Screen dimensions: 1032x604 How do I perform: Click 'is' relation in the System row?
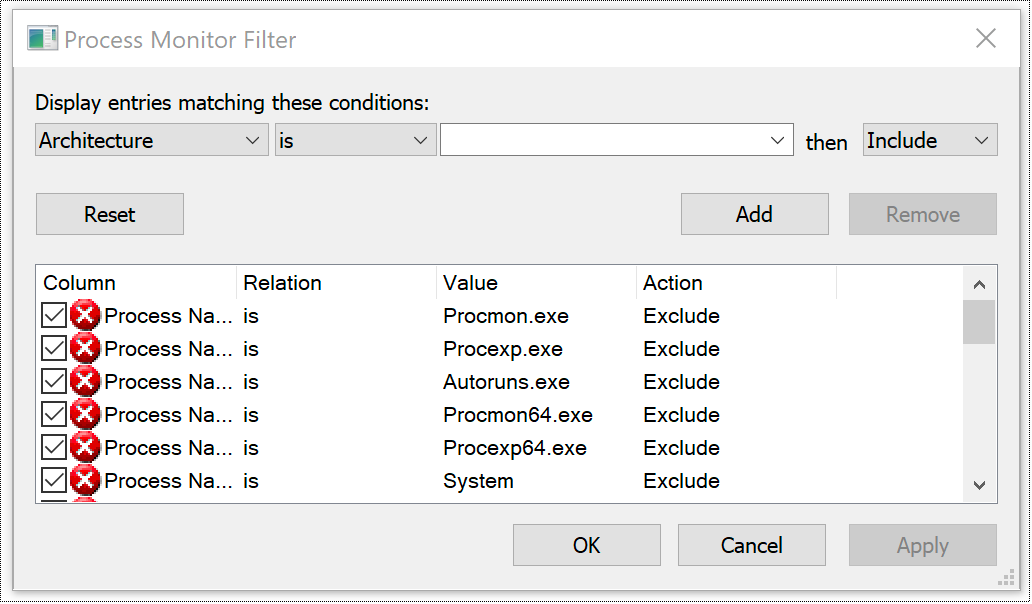tap(251, 480)
